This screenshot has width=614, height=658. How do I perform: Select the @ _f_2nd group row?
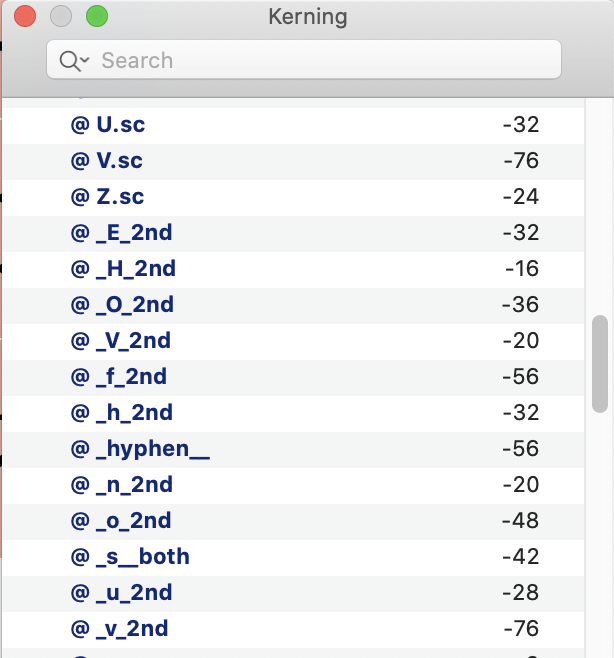293,378
